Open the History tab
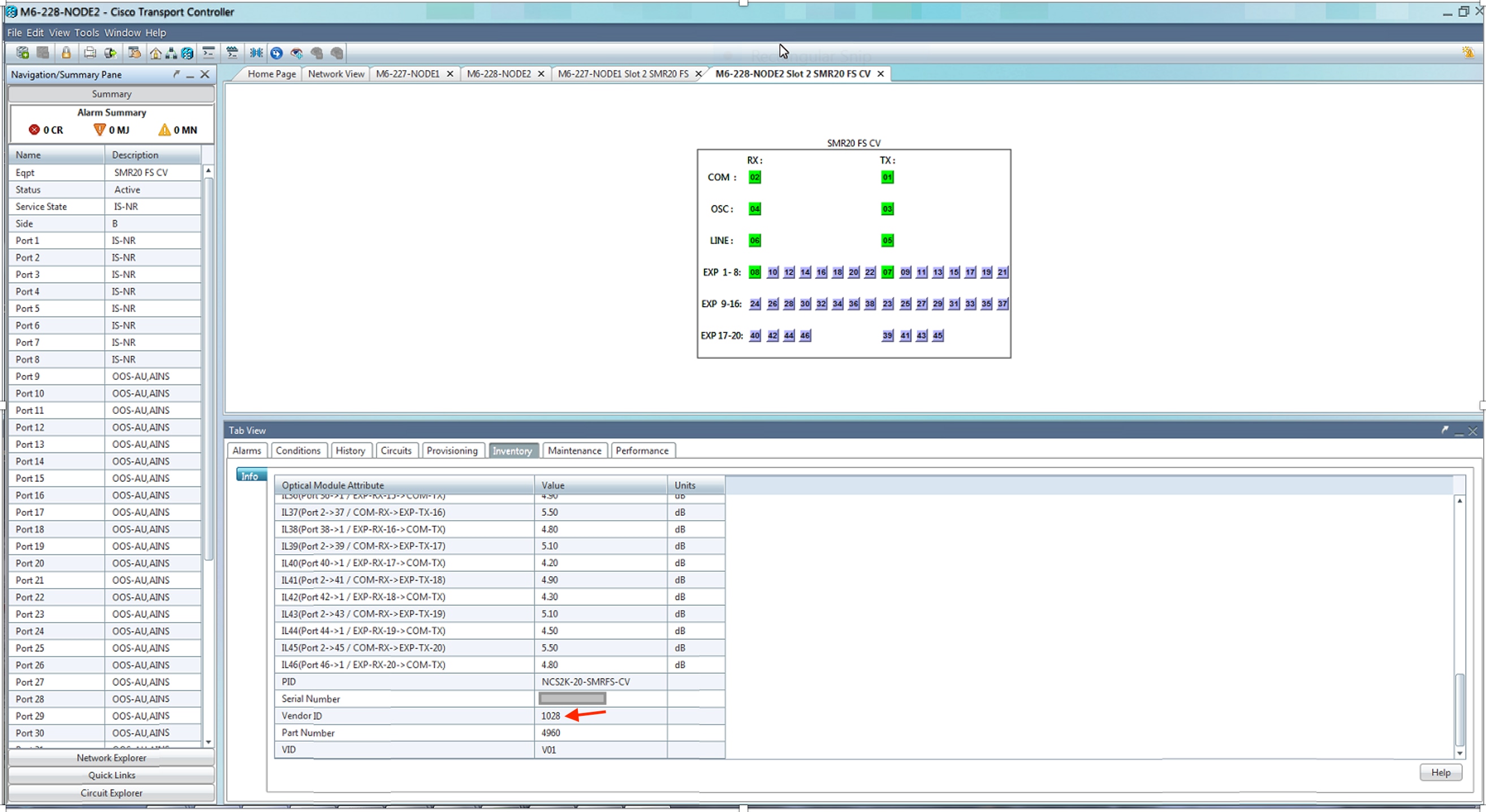Image resolution: width=1486 pixels, height=812 pixels. click(350, 451)
